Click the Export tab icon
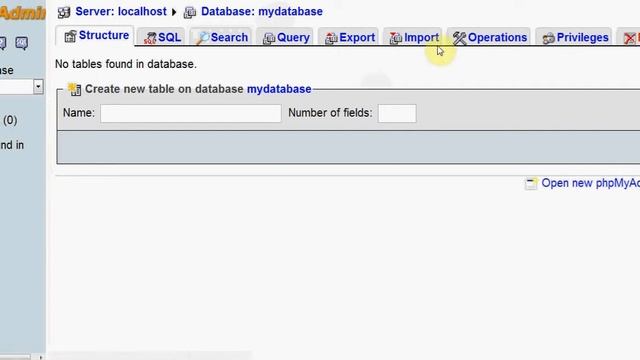 pos(331,38)
